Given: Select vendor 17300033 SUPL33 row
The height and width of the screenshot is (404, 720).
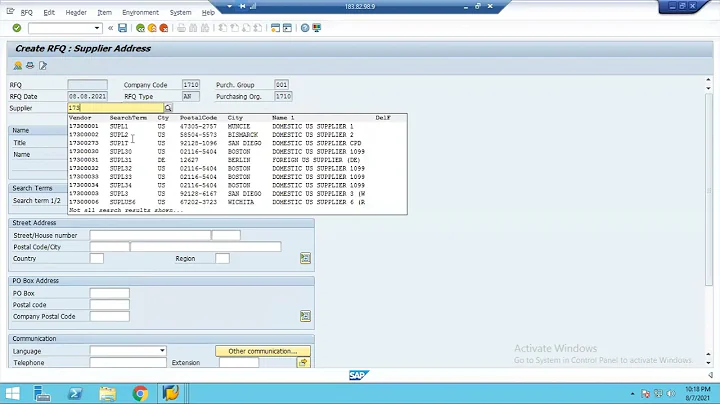Looking at the screenshot, I should click(x=237, y=177).
